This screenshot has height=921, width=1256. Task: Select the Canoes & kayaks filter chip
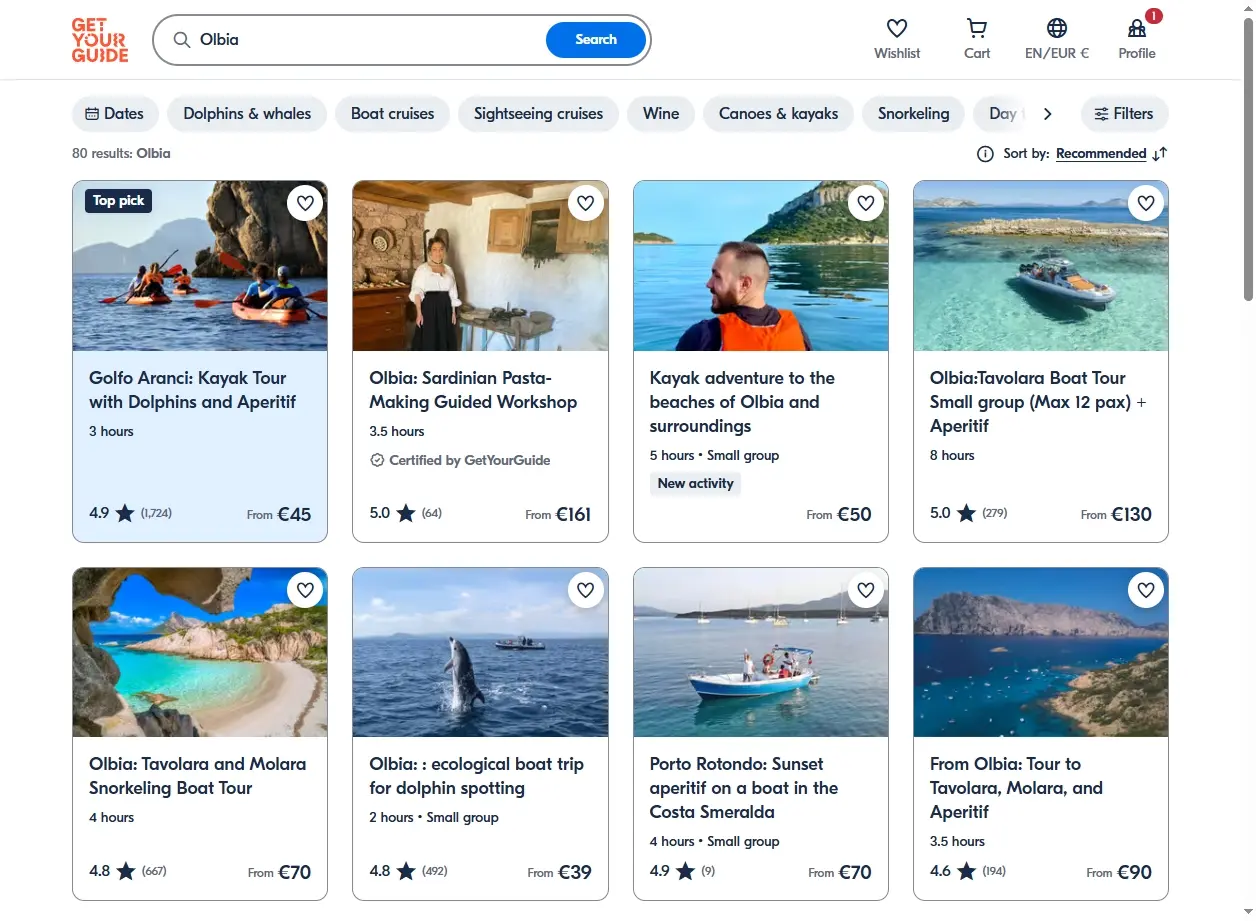pyautogui.click(x=778, y=114)
